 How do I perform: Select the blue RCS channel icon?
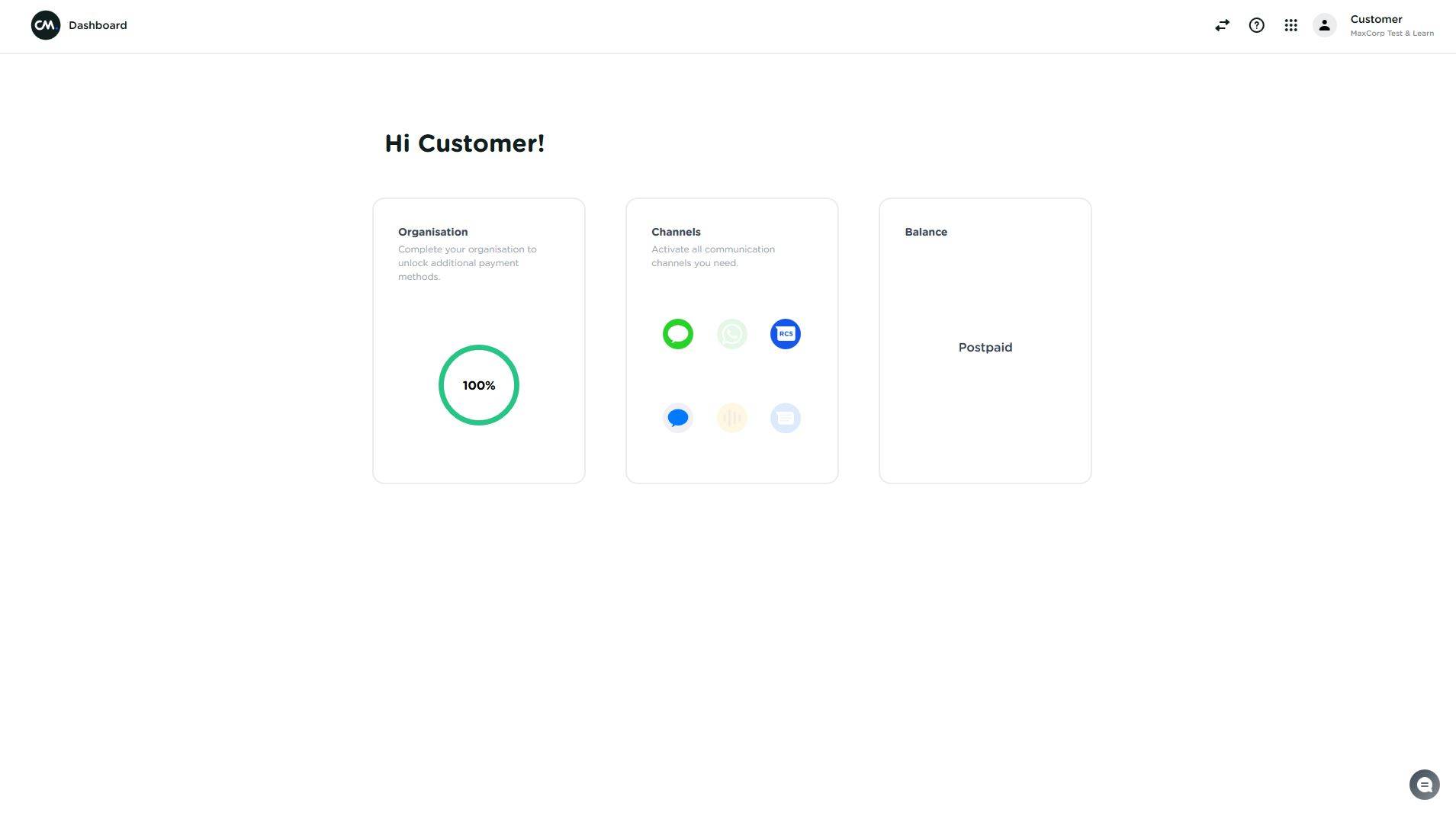coord(785,334)
